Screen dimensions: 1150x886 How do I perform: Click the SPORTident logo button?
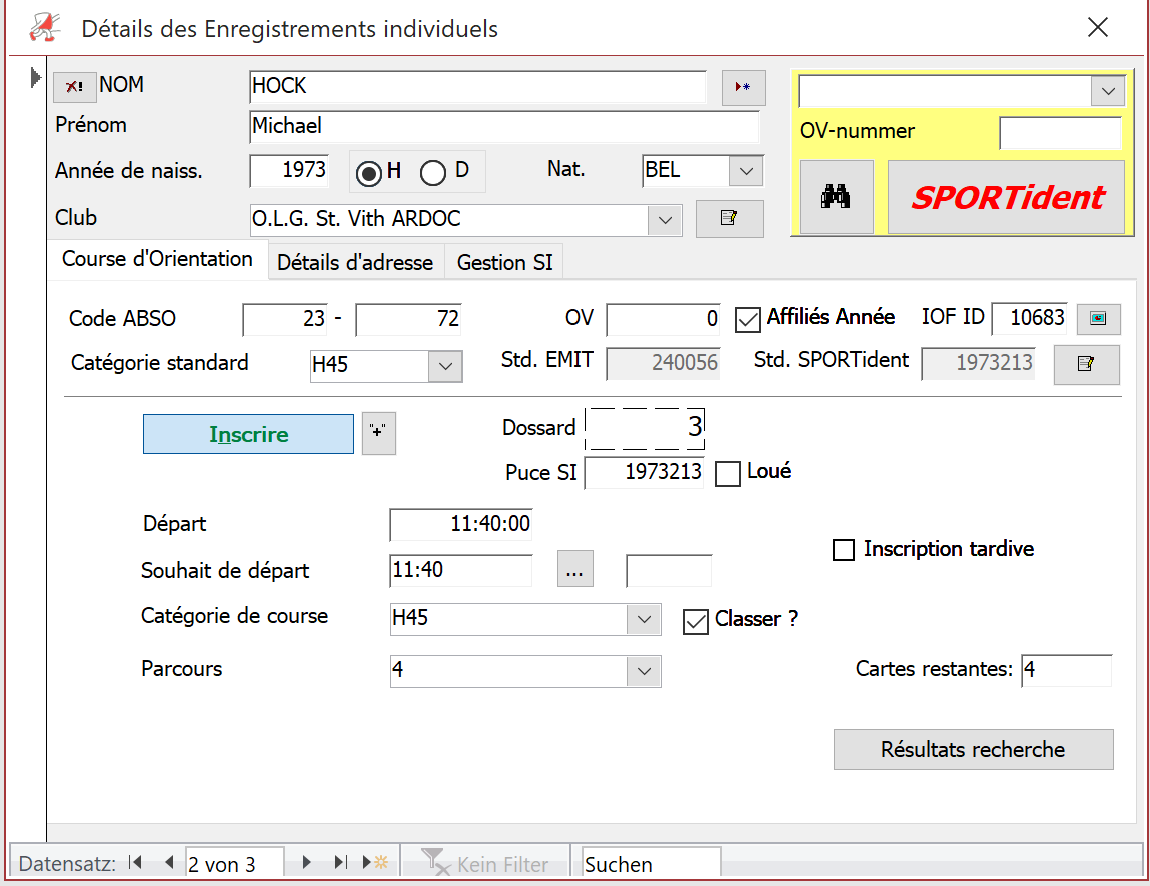1006,197
